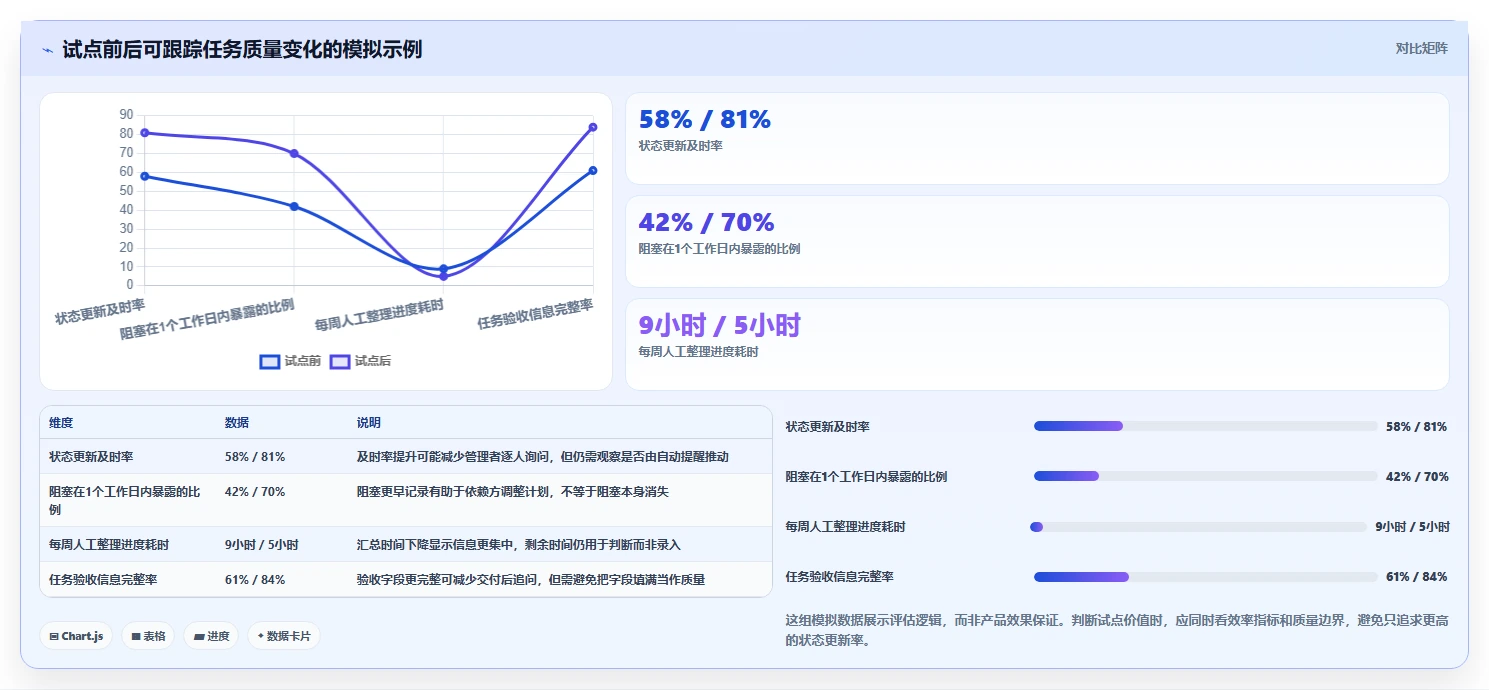Open the 58% / 81% data card

[1037, 138]
